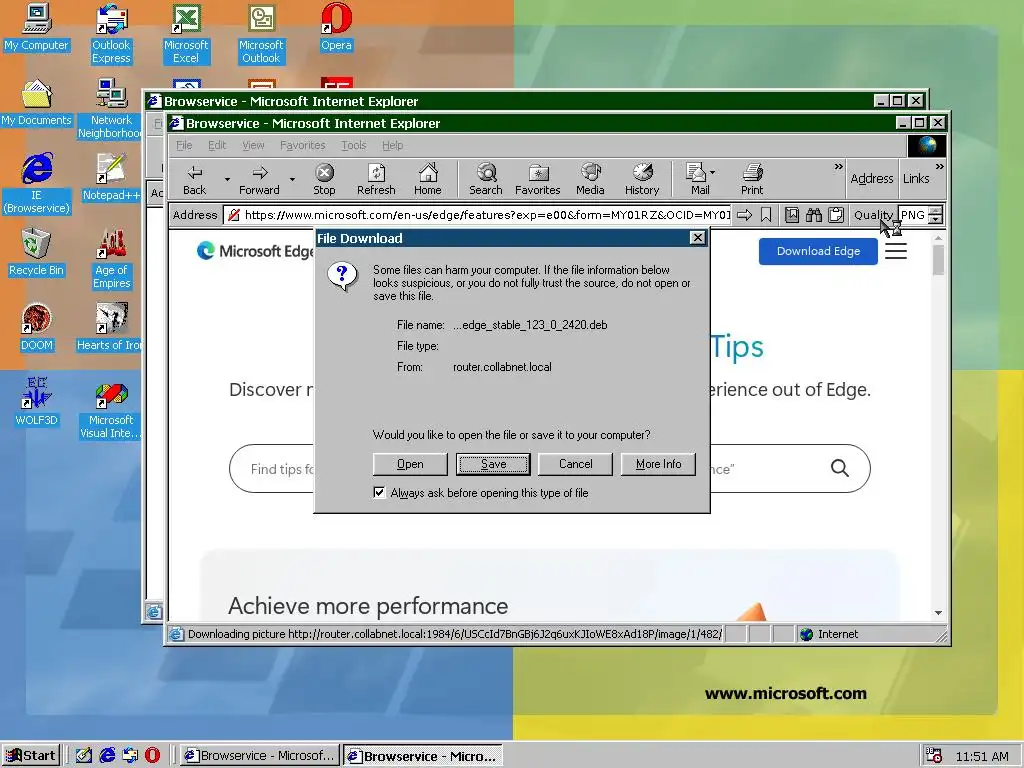This screenshot has width=1024, height=768.
Task: Select Microsoft Excel desktop icon
Action: [x=186, y=34]
